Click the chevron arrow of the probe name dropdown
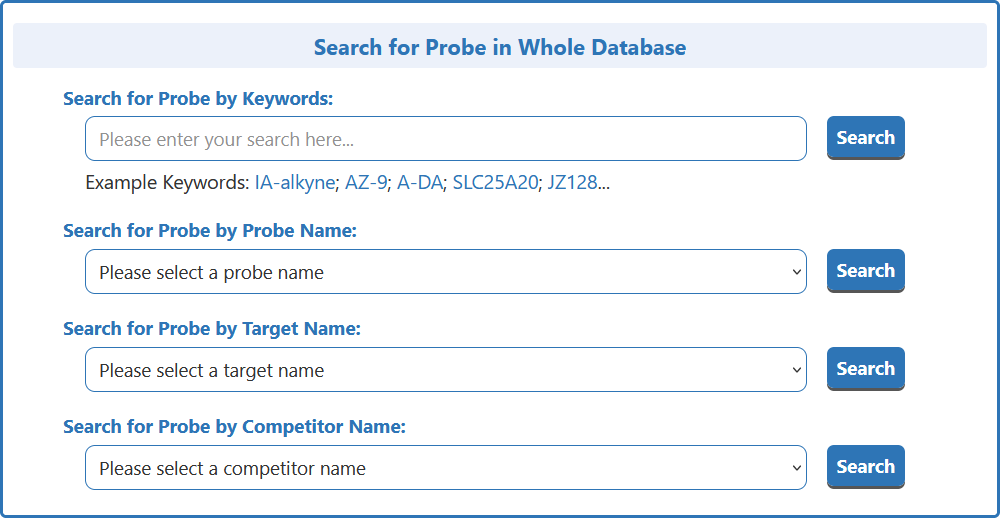The width and height of the screenshot is (1000, 518). 796,272
